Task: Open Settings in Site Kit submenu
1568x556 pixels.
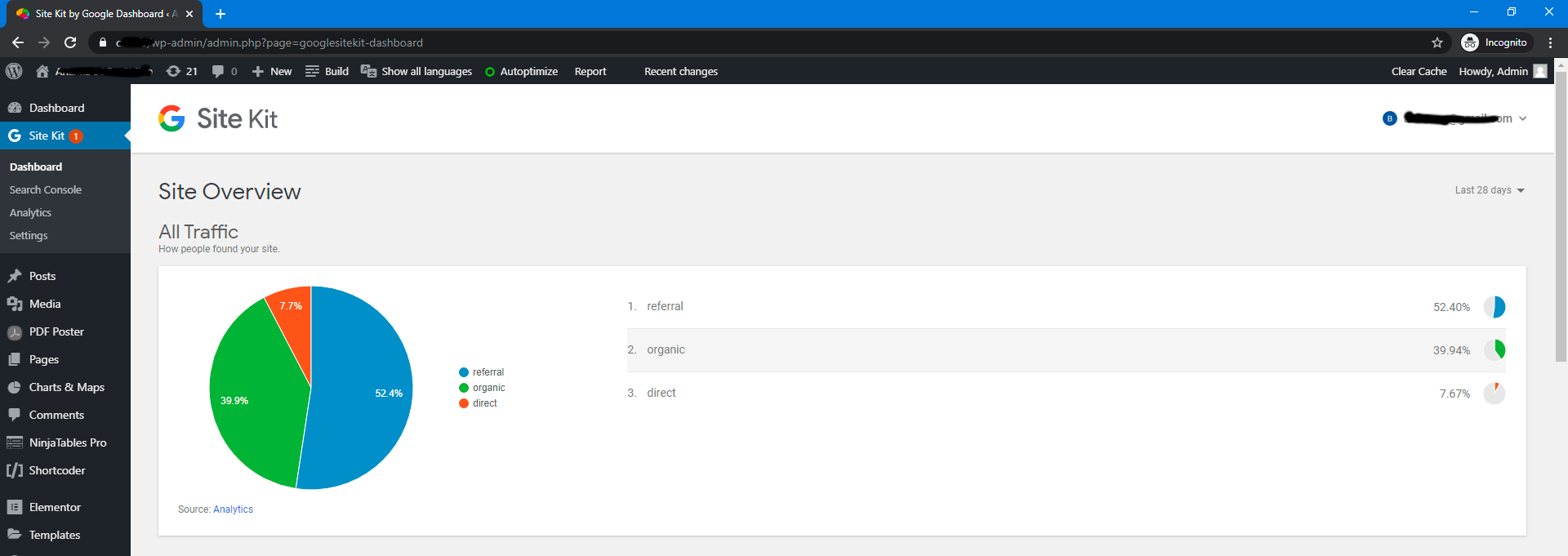Action: point(29,235)
